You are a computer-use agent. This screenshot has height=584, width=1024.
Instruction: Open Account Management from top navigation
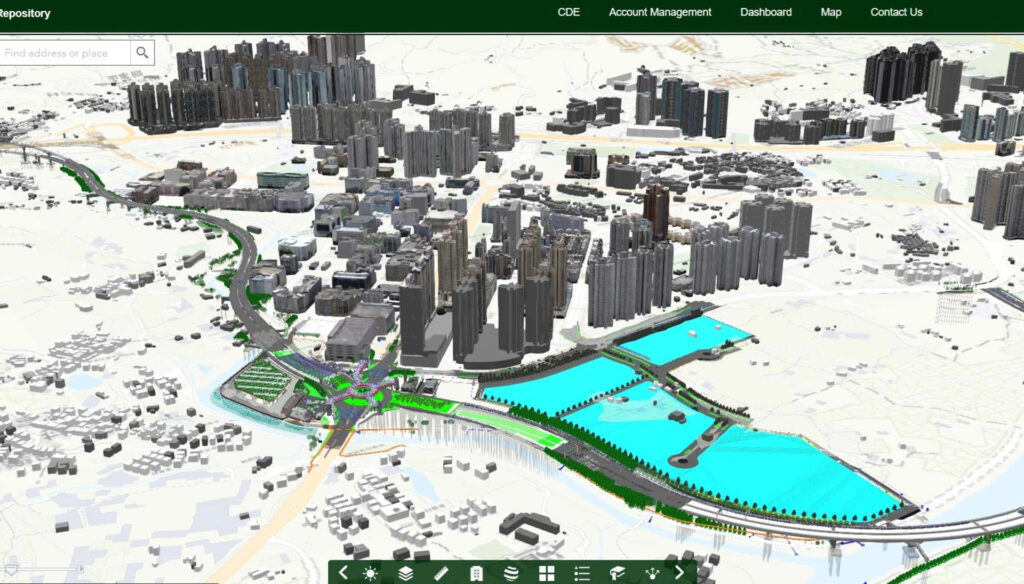tap(660, 12)
